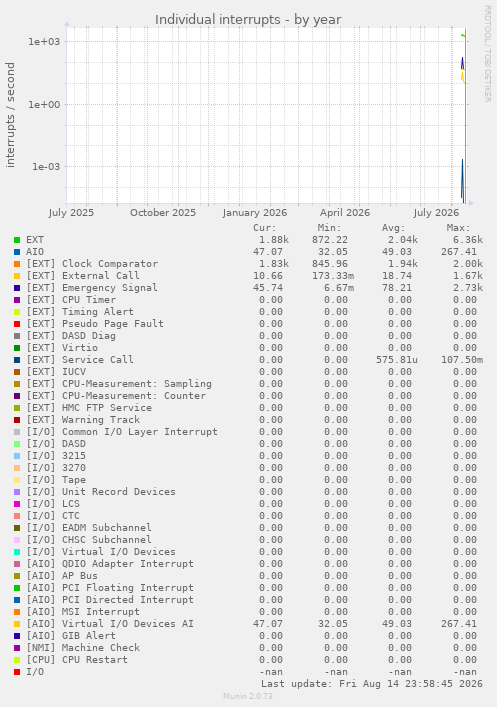The image size is (497, 707).
Task: Click the blue AIO legend swatch
Action: [17, 252]
